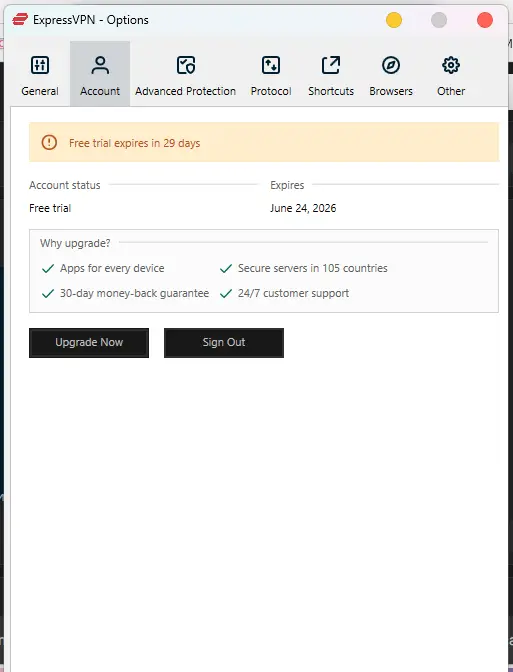Close Options window with red button
The width and height of the screenshot is (513, 672).
coord(485,20)
